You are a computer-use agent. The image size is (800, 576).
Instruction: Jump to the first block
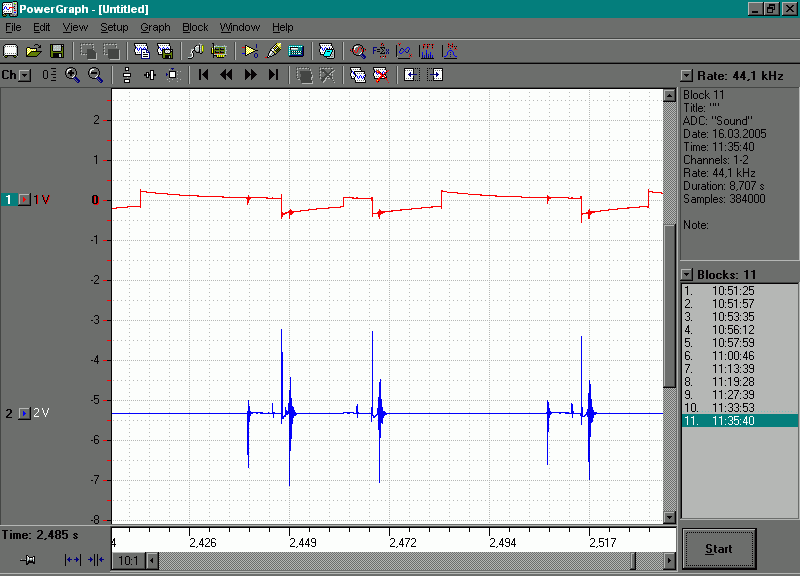[x=204, y=75]
